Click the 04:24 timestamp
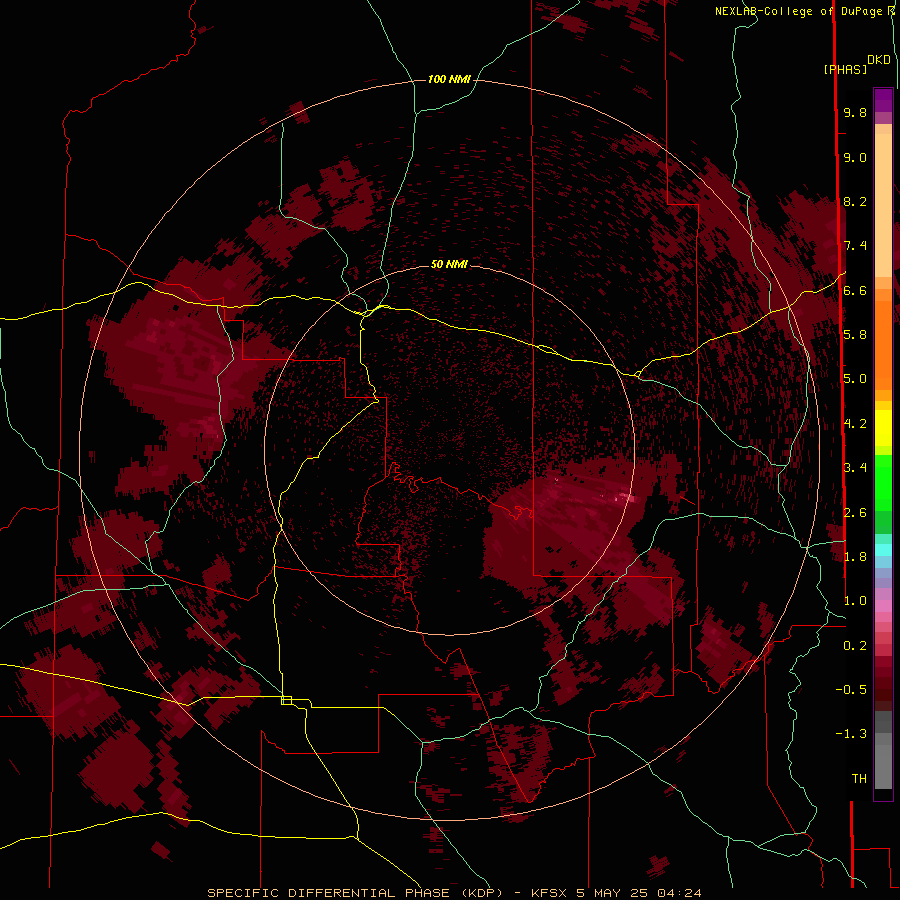900x900 pixels. point(678,893)
